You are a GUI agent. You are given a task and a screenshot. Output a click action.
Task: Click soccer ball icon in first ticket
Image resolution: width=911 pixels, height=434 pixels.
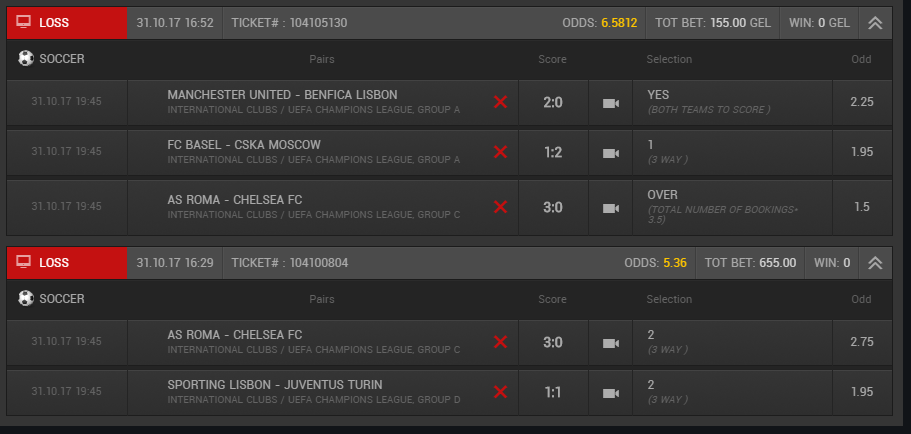pos(26,59)
